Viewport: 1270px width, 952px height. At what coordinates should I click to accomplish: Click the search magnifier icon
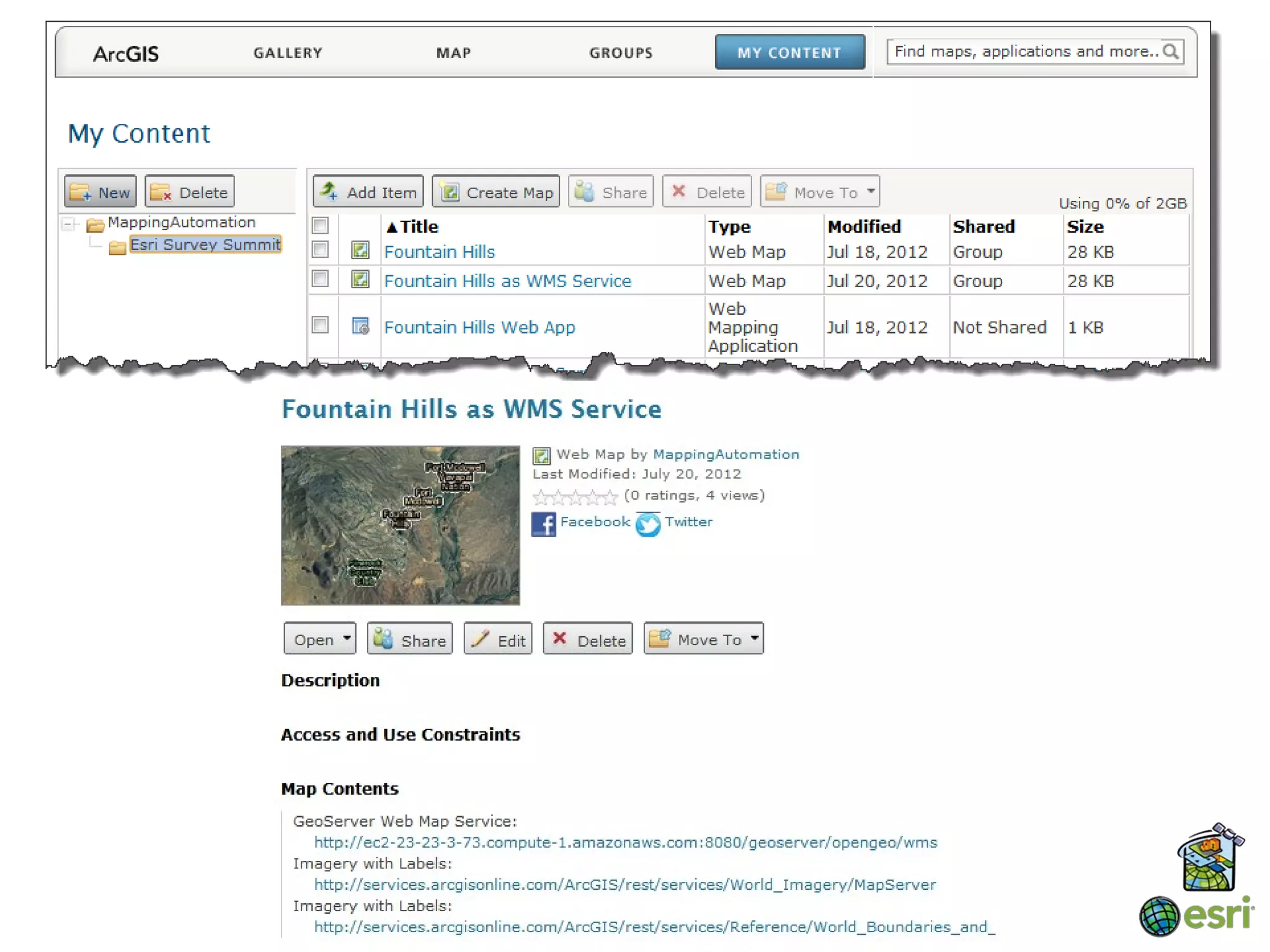1170,51
